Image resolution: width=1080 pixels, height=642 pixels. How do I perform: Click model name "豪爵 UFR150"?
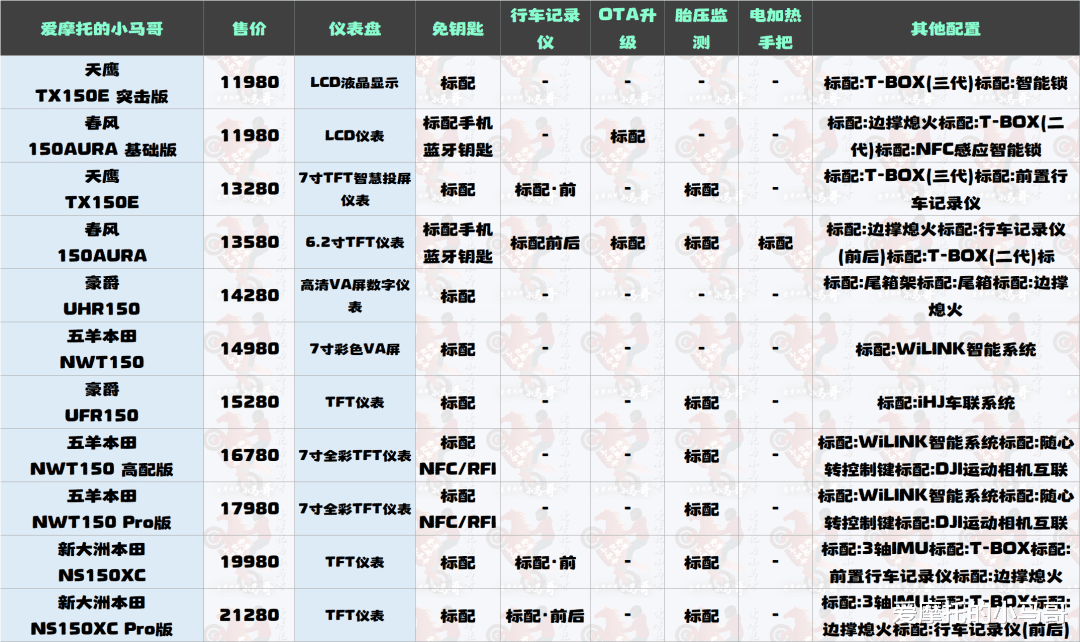(102, 402)
